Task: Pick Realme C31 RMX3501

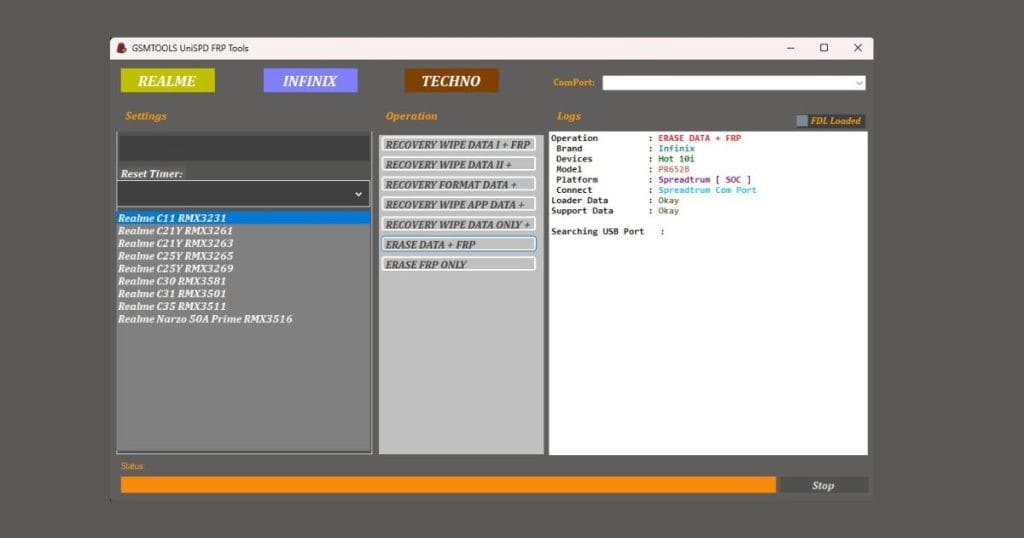Action: [244, 294]
